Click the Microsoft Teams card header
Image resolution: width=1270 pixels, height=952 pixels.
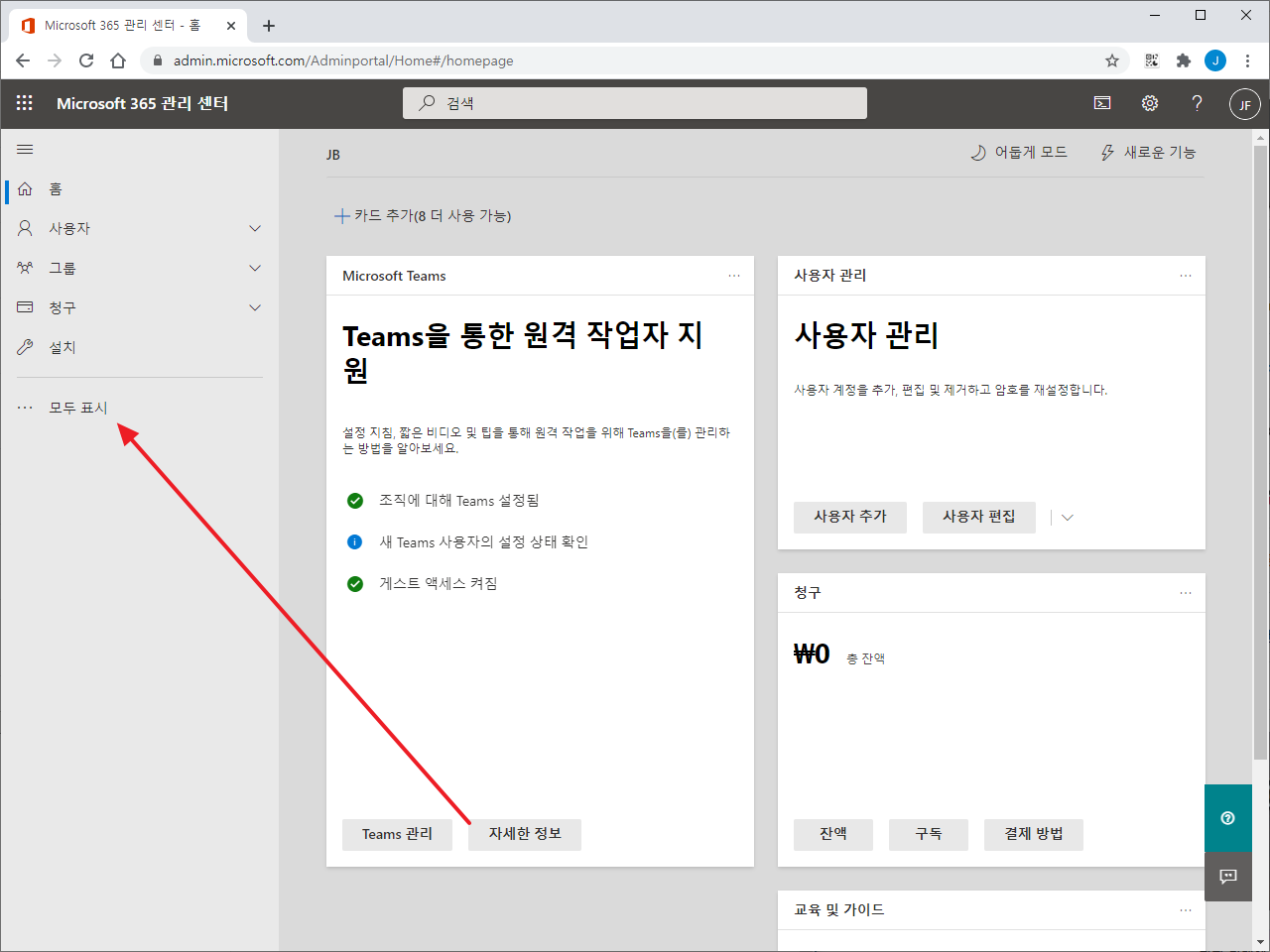coord(394,276)
